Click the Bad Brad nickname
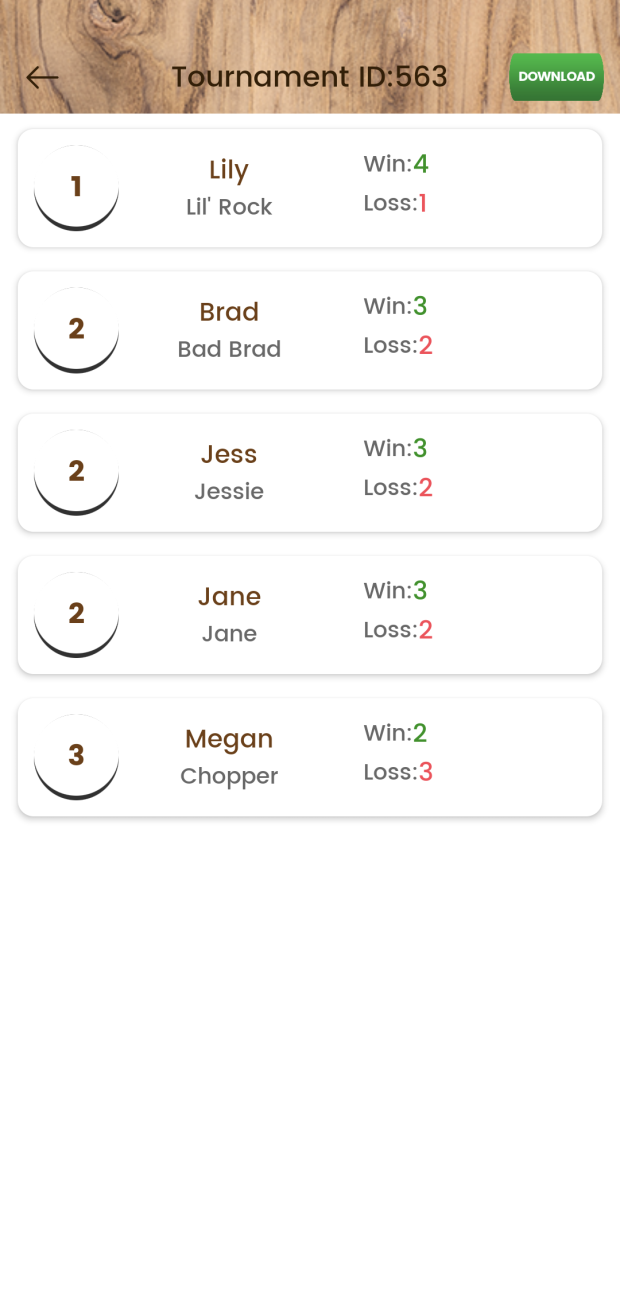This screenshot has width=620, height=1308. pos(229,349)
